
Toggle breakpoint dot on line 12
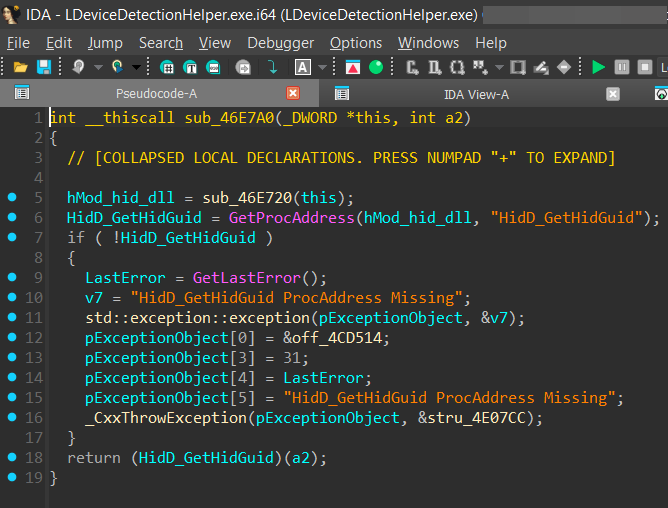tap(12, 337)
